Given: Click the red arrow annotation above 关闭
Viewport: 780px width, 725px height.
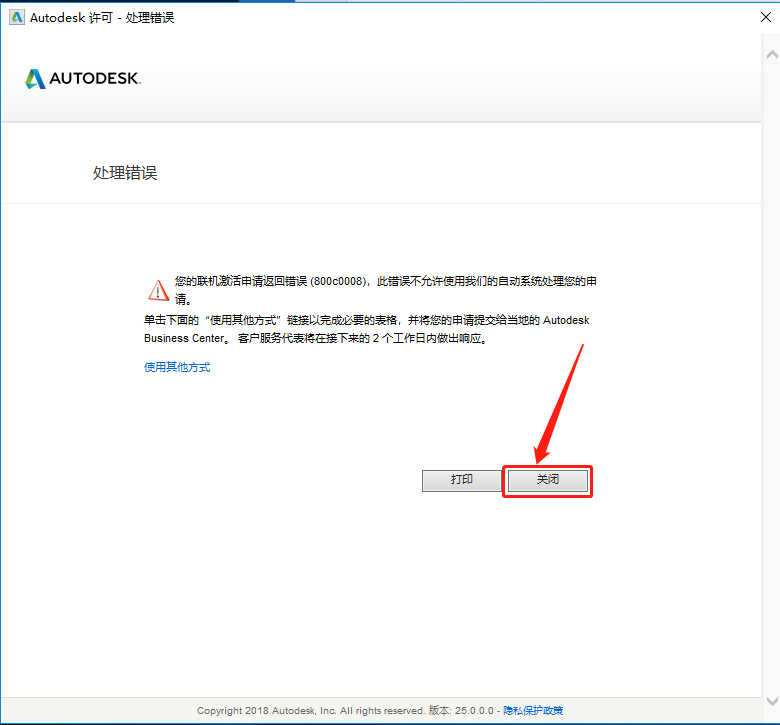Looking at the screenshot, I should pyautogui.click(x=558, y=404).
